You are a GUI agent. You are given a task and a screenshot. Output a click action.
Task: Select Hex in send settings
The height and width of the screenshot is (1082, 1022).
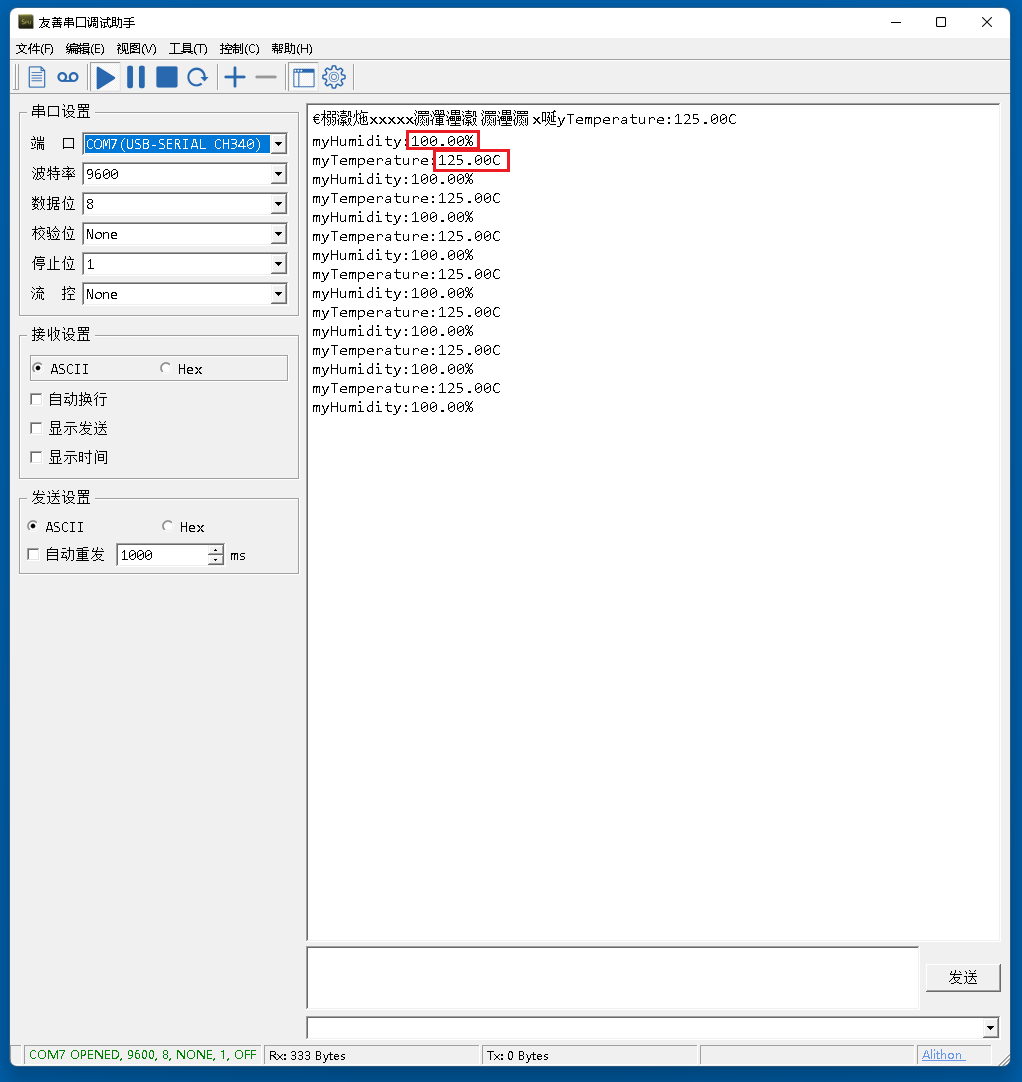(x=183, y=527)
